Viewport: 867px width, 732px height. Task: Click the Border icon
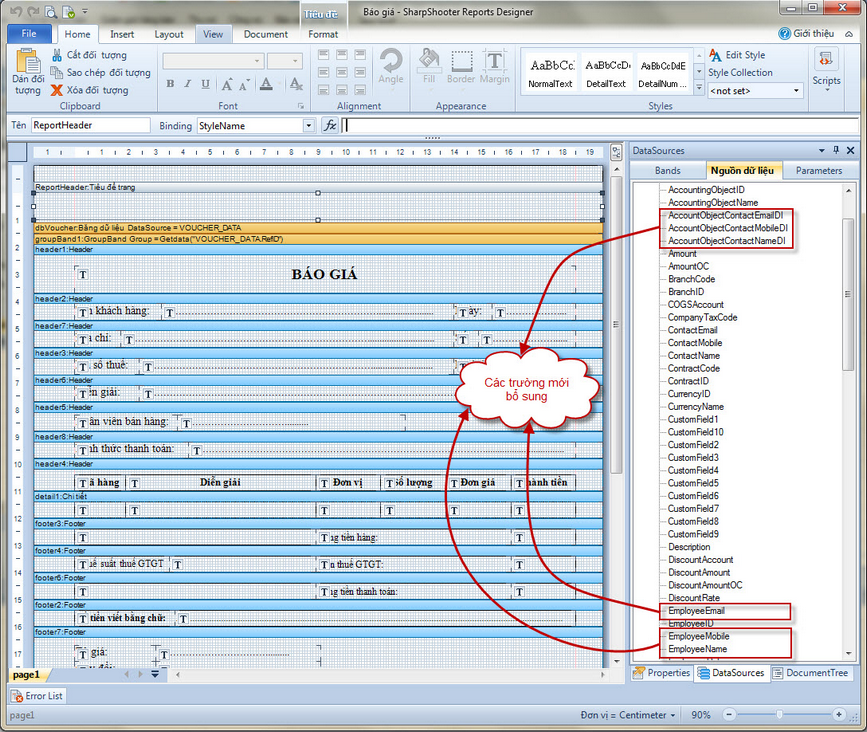(461, 61)
